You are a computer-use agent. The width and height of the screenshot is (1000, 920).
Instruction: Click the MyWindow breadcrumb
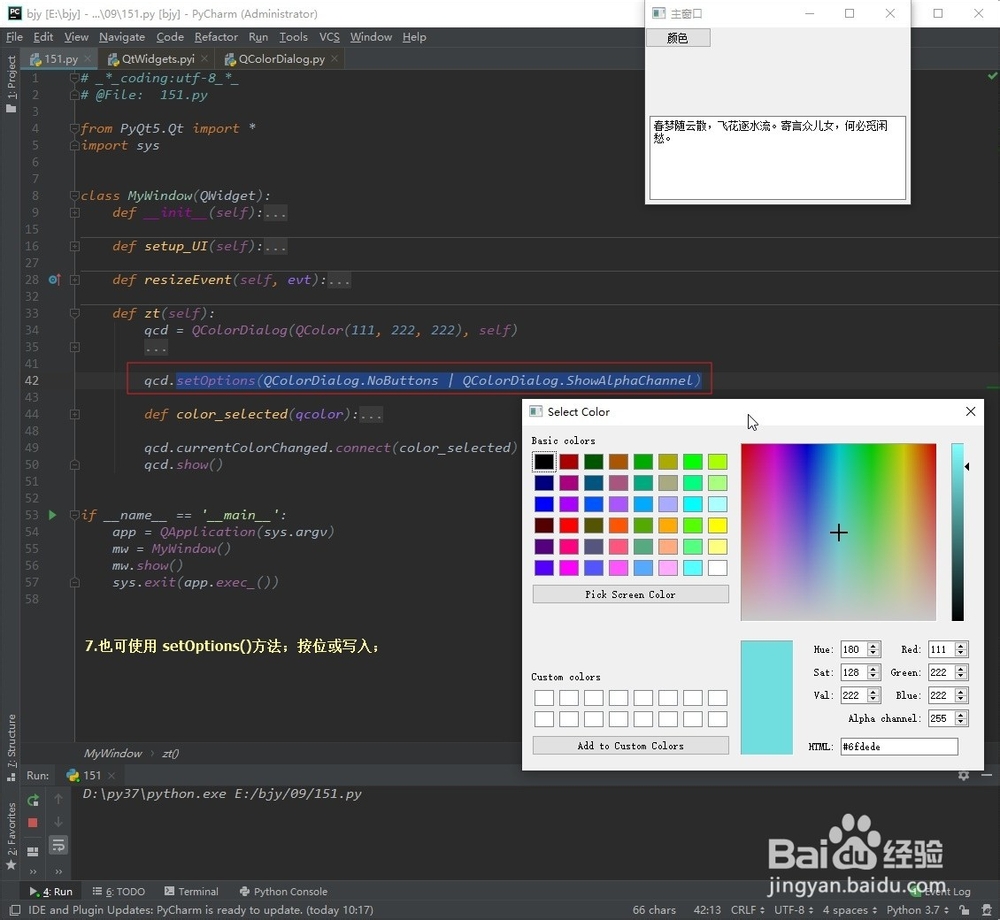pyautogui.click(x=113, y=753)
